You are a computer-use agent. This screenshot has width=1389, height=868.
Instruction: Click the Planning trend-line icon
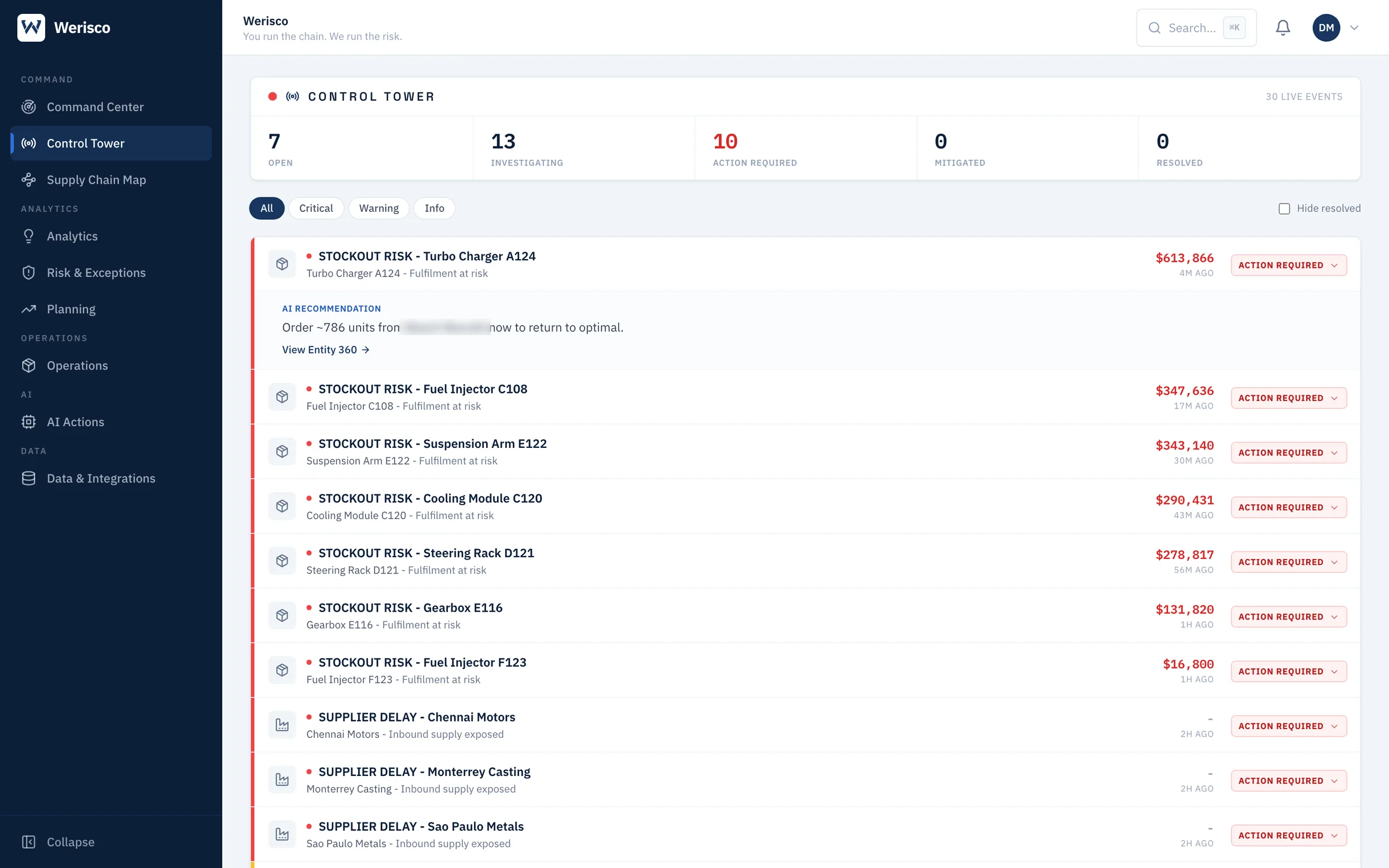click(x=28, y=309)
